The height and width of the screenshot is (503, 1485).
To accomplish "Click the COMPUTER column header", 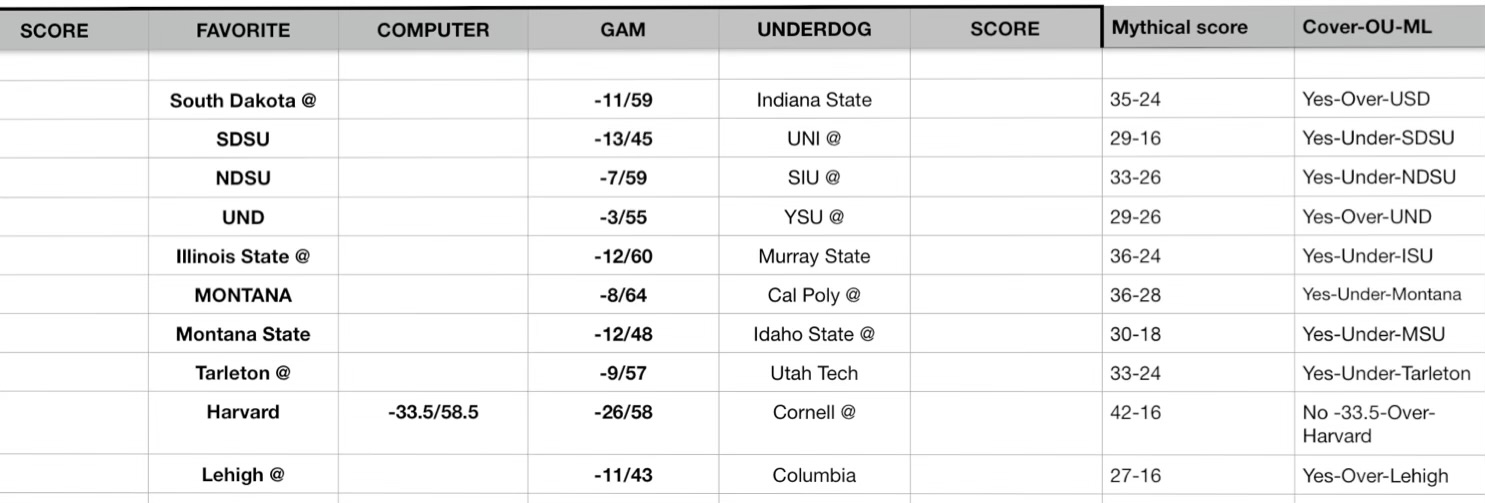I will click(x=433, y=30).
